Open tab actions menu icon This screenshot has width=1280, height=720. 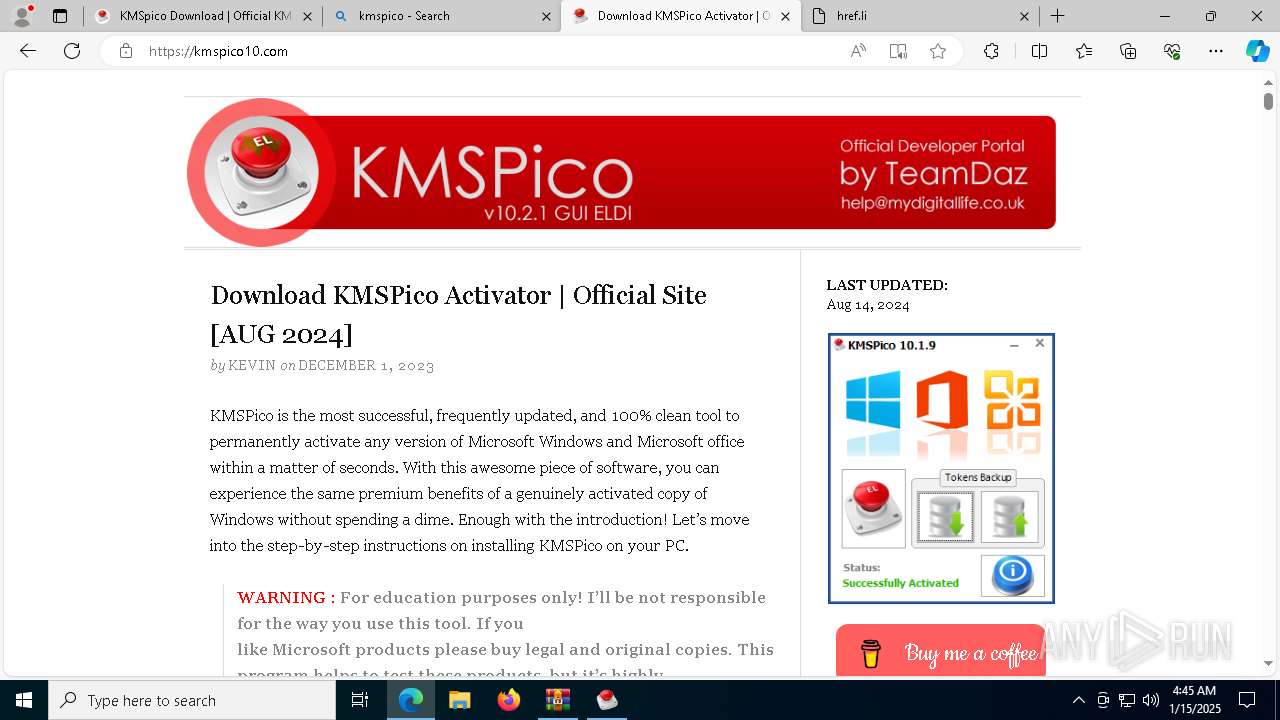(60, 16)
